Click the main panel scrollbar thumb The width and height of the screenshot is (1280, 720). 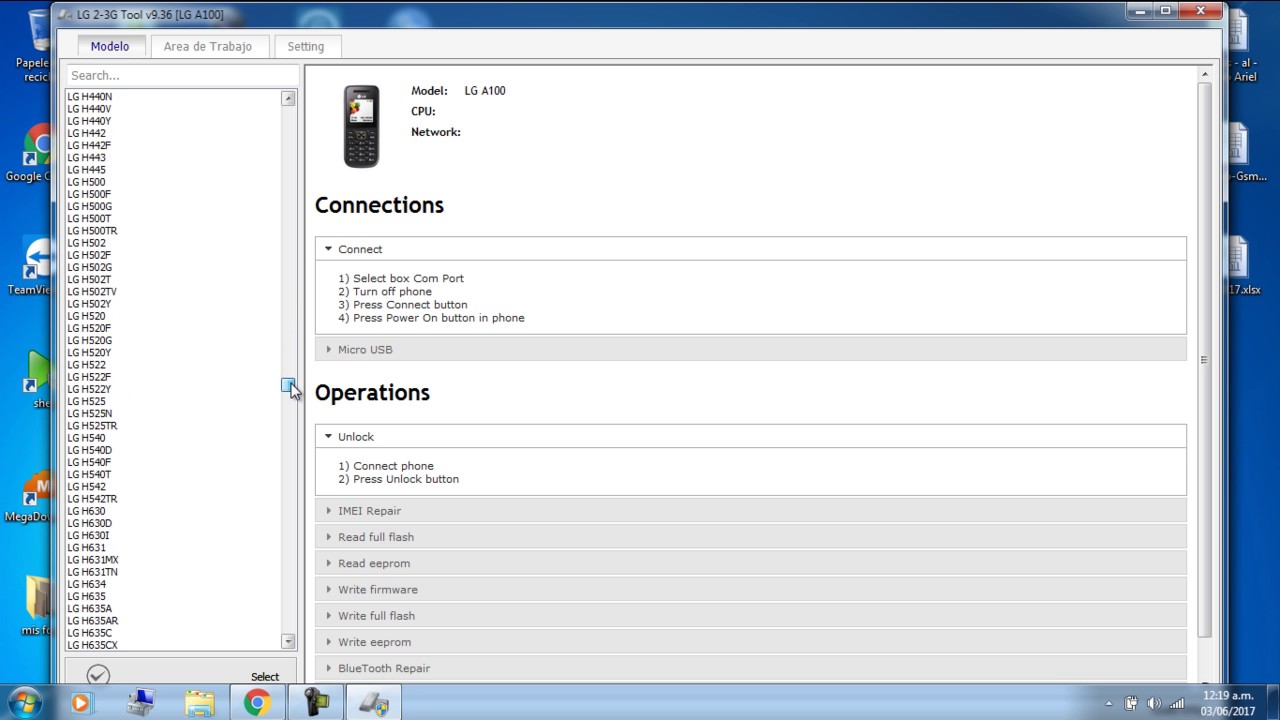(1204, 360)
